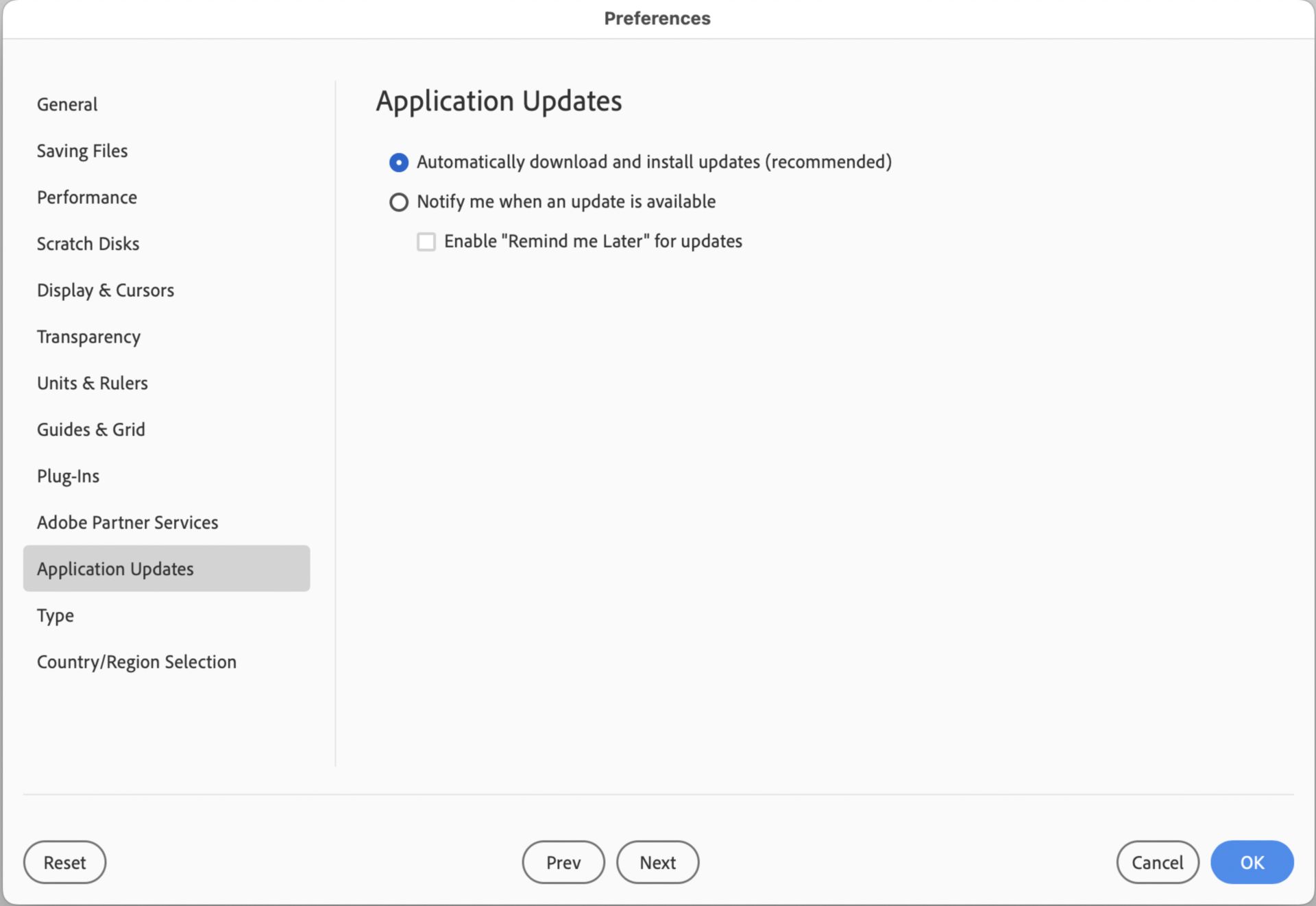Image resolution: width=1316 pixels, height=906 pixels.
Task: Select notify me when update available
Action: (x=398, y=201)
